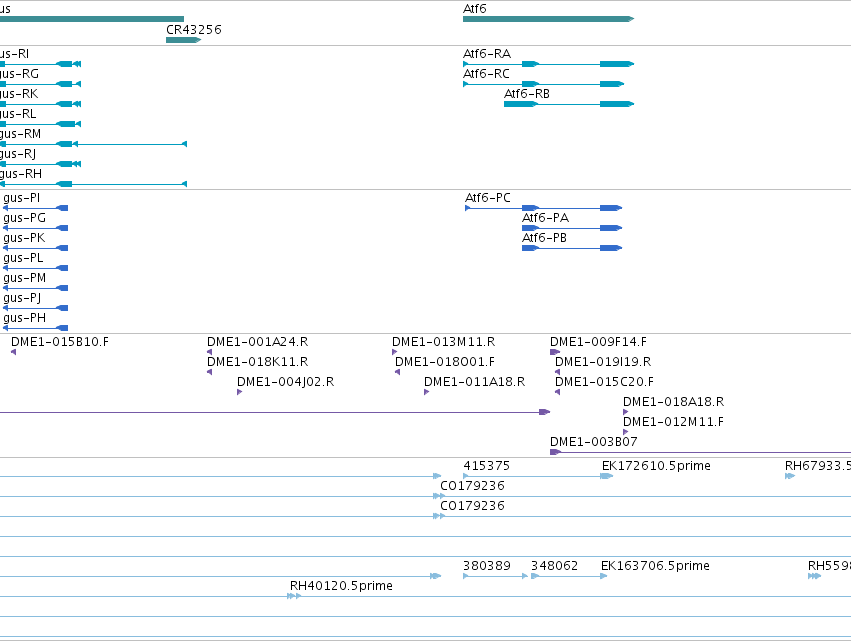This screenshot has height=641, width=851.
Task: Open the Atf6-RC transcript feature
Action: click(543, 84)
